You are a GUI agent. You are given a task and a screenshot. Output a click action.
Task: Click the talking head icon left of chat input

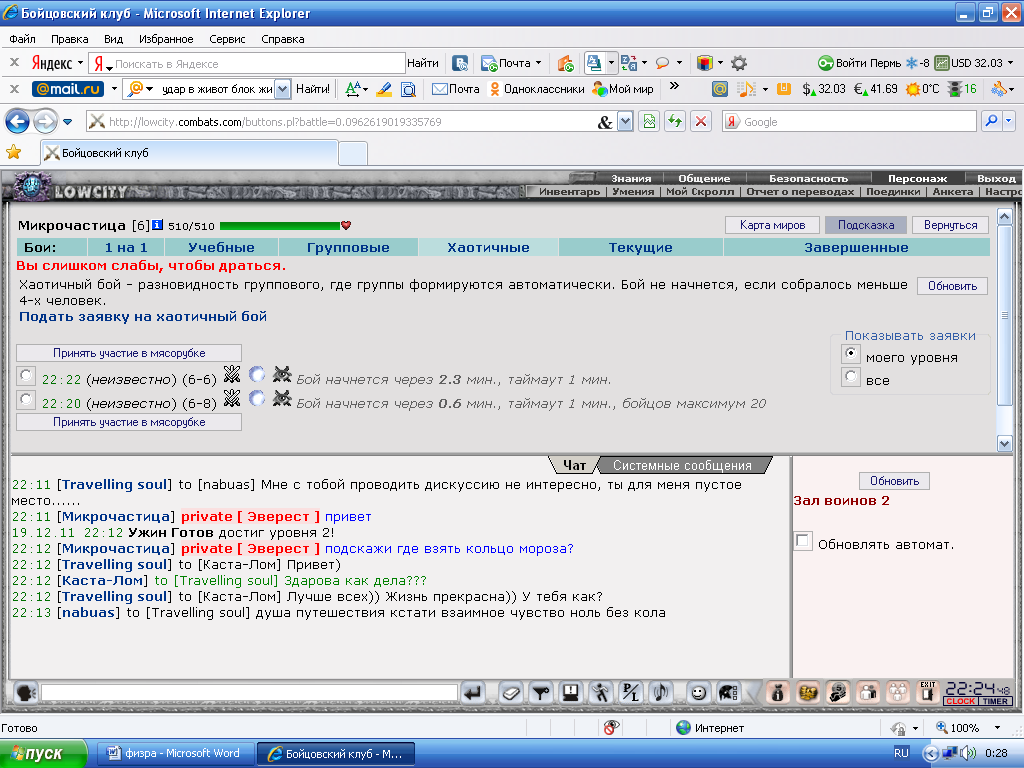[25, 693]
